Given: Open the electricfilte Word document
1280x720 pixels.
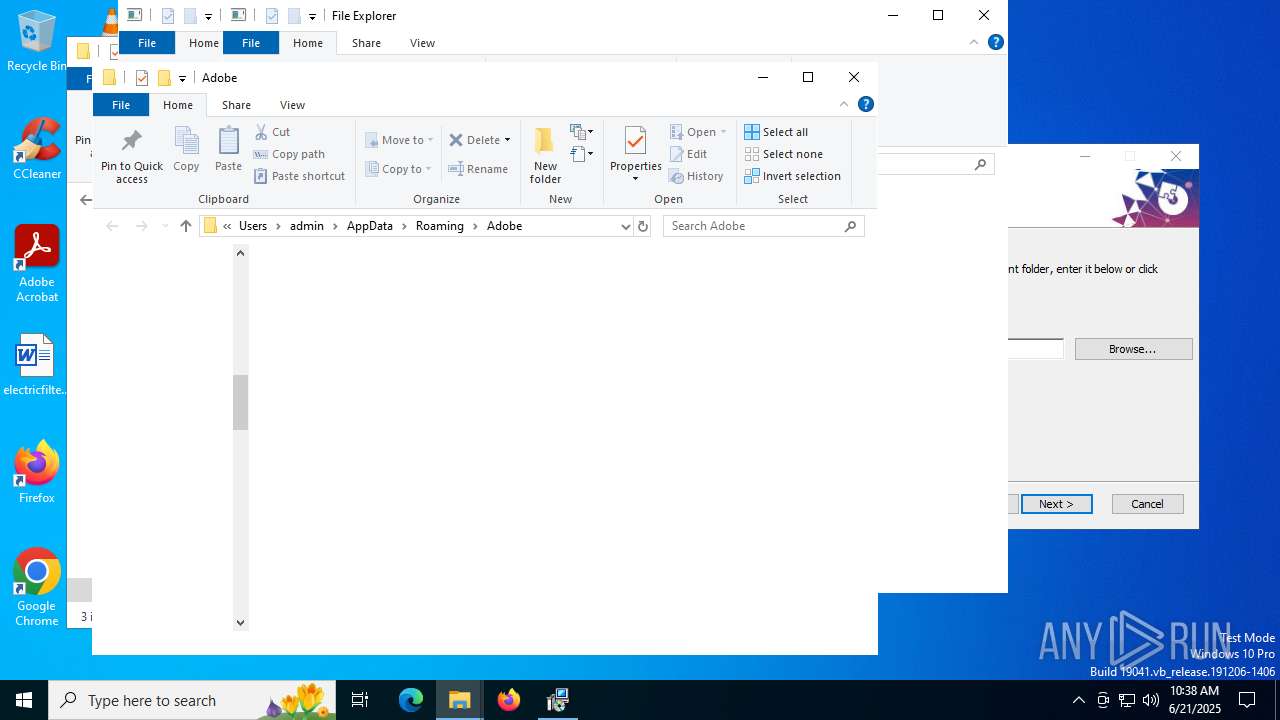Looking at the screenshot, I should click(35, 365).
